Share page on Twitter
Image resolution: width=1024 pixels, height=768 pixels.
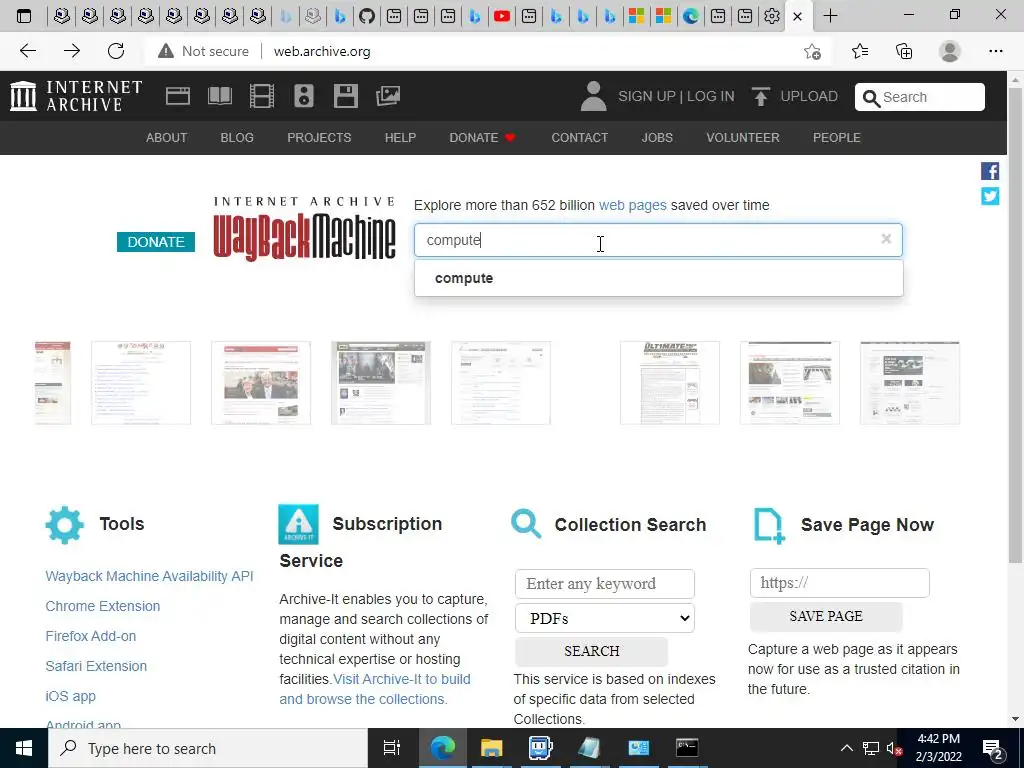[989, 196]
